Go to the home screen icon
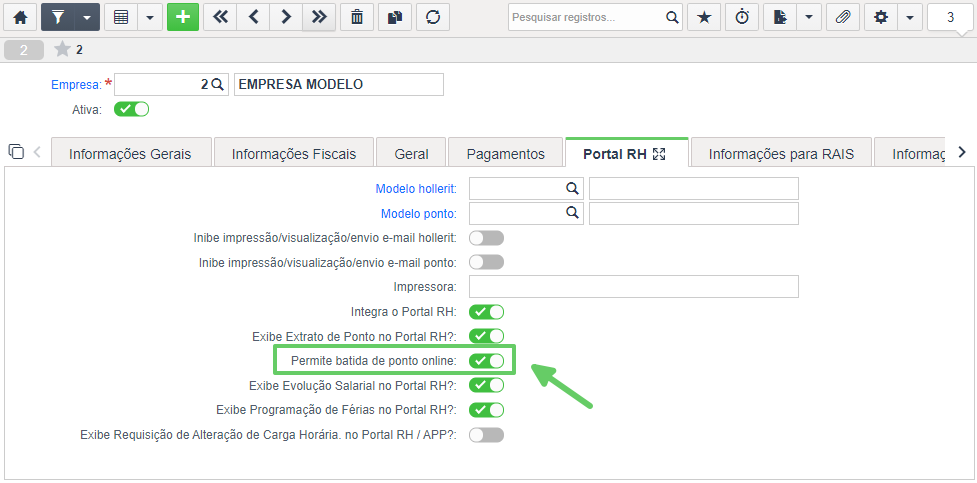The image size is (977, 483). [x=20, y=17]
